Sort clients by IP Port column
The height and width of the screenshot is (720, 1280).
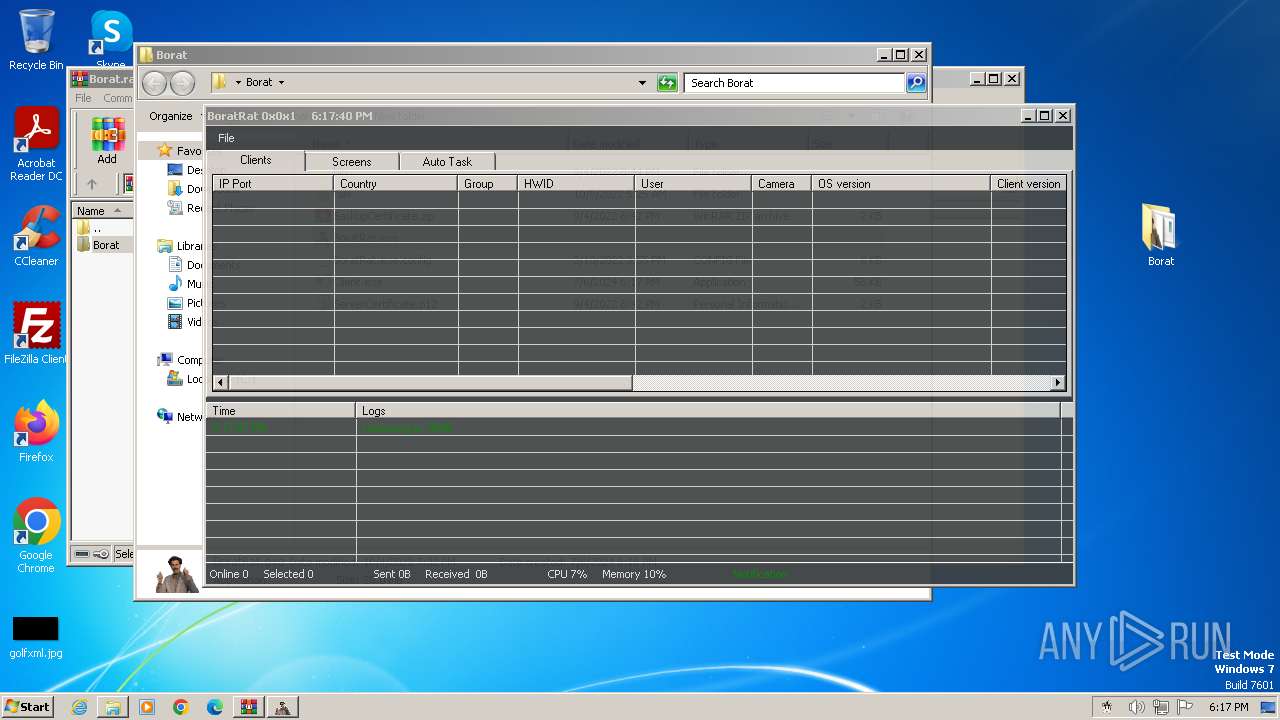[x=273, y=184]
